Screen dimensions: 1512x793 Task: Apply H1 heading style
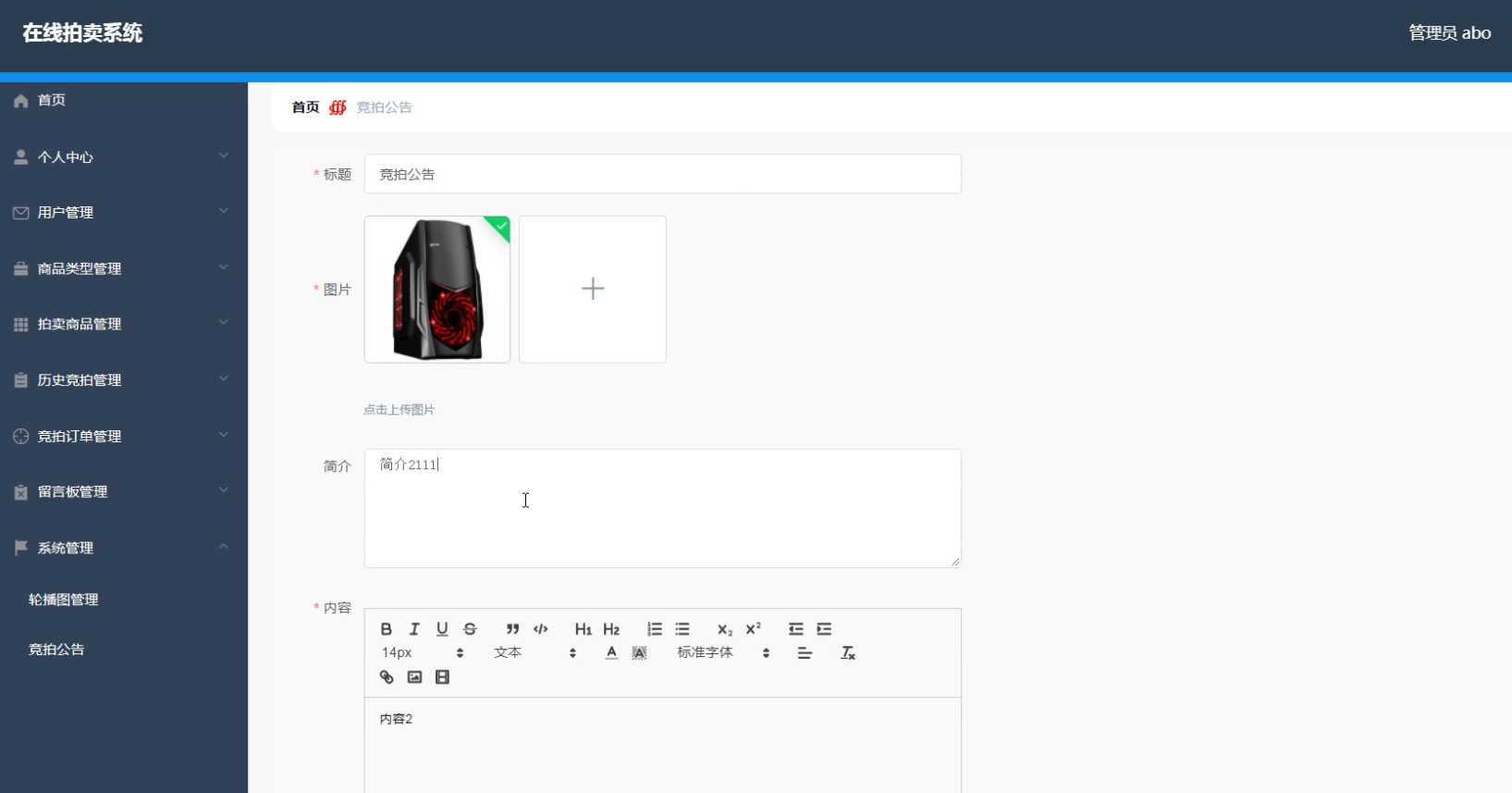pyautogui.click(x=583, y=629)
